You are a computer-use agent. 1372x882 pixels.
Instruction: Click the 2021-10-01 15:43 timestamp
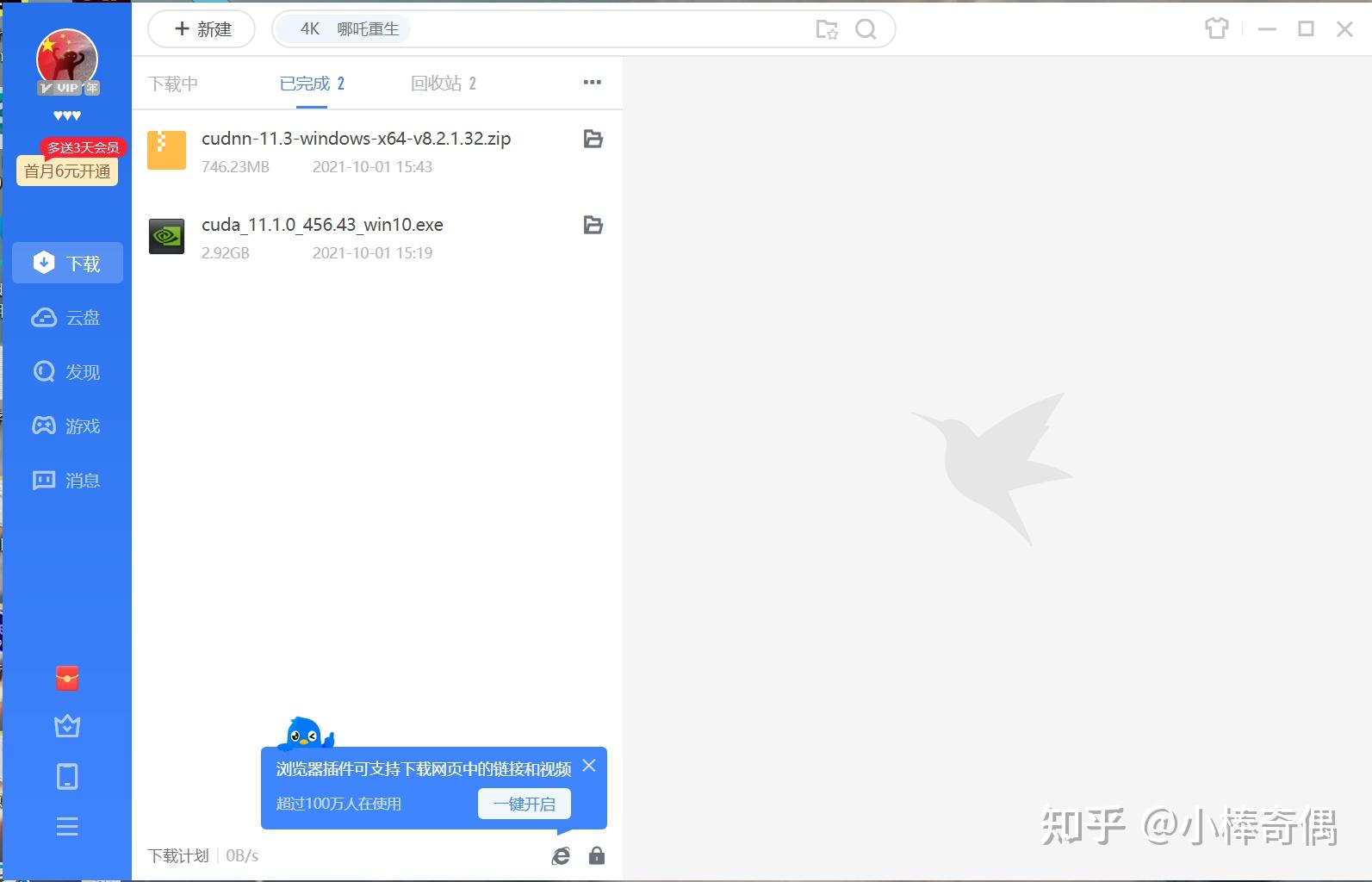click(372, 167)
